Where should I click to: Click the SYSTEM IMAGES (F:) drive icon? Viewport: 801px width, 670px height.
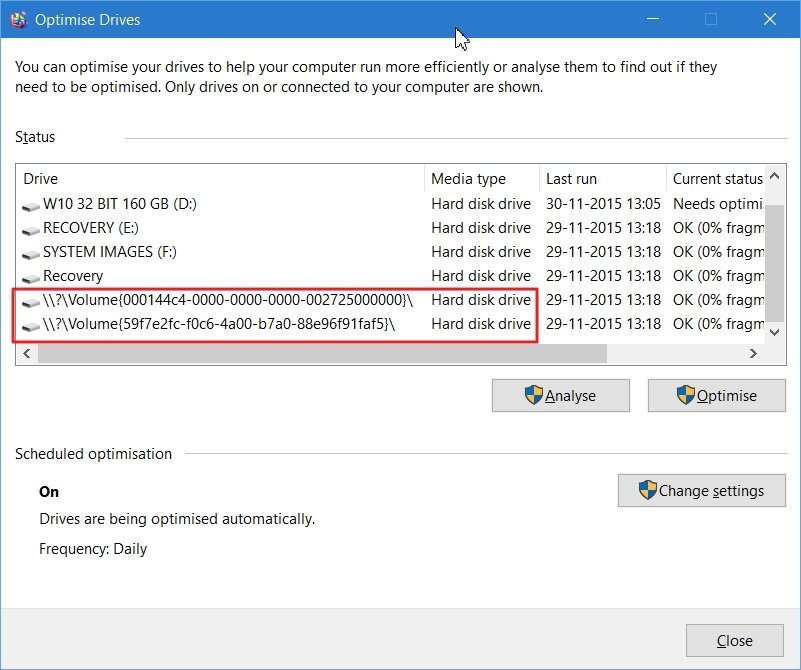pos(31,252)
